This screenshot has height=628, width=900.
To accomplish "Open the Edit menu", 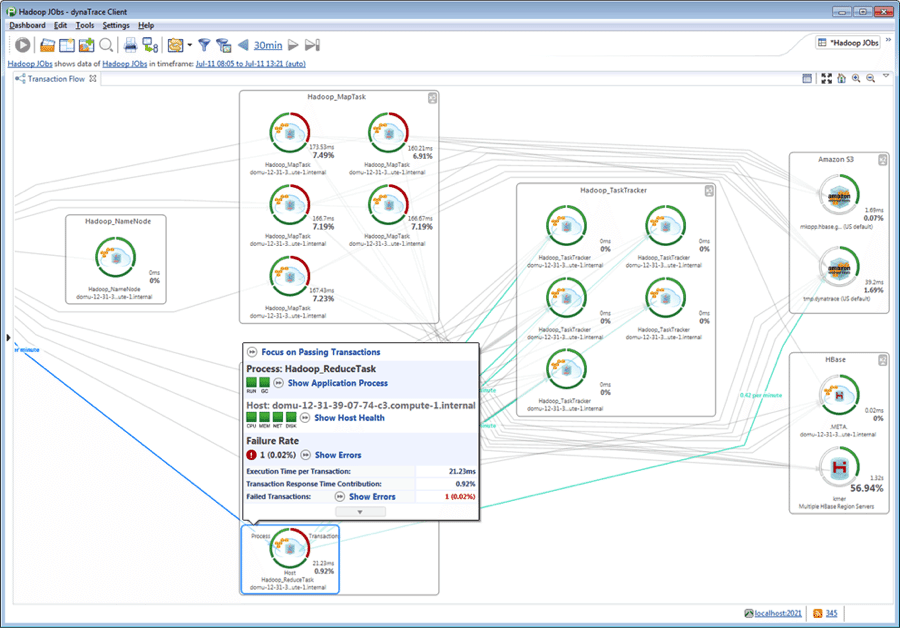I will click(x=60, y=25).
